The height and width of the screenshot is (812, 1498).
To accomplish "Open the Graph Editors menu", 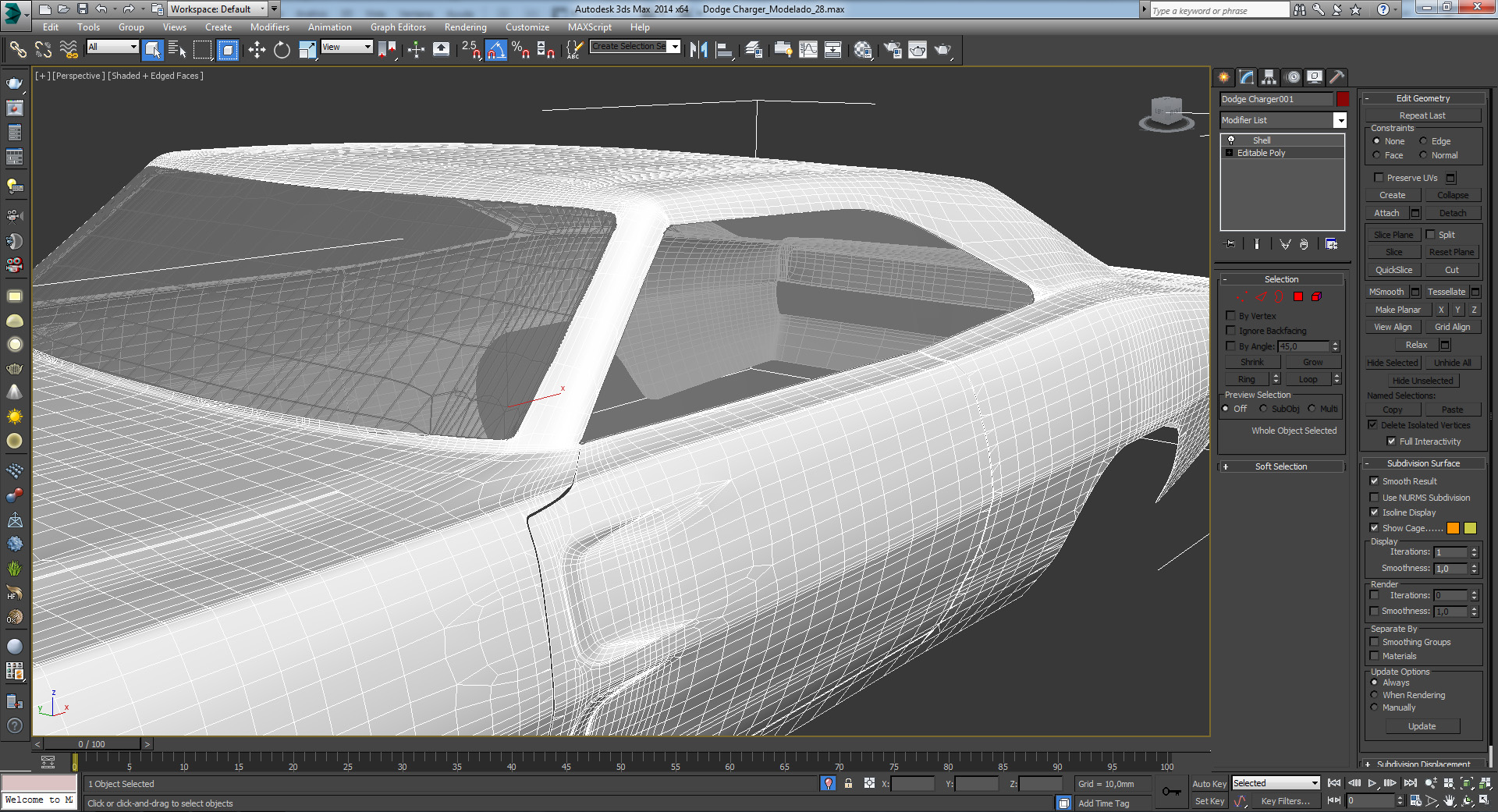I will click(x=398, y=27).
